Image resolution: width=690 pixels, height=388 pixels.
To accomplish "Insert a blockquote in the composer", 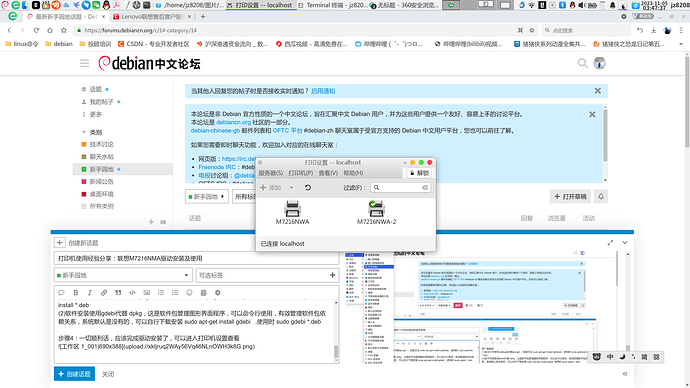I will (118, 293).
